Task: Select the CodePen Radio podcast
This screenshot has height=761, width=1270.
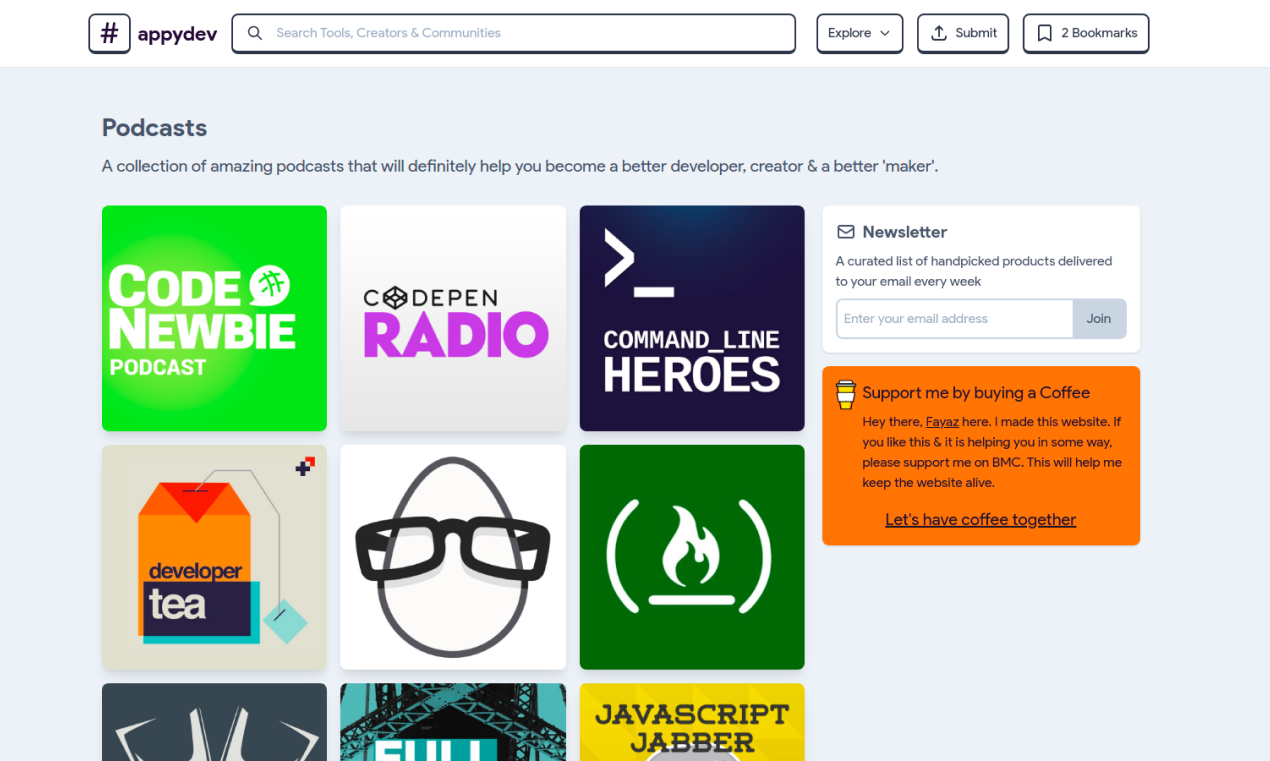Action: click(452, 318)
